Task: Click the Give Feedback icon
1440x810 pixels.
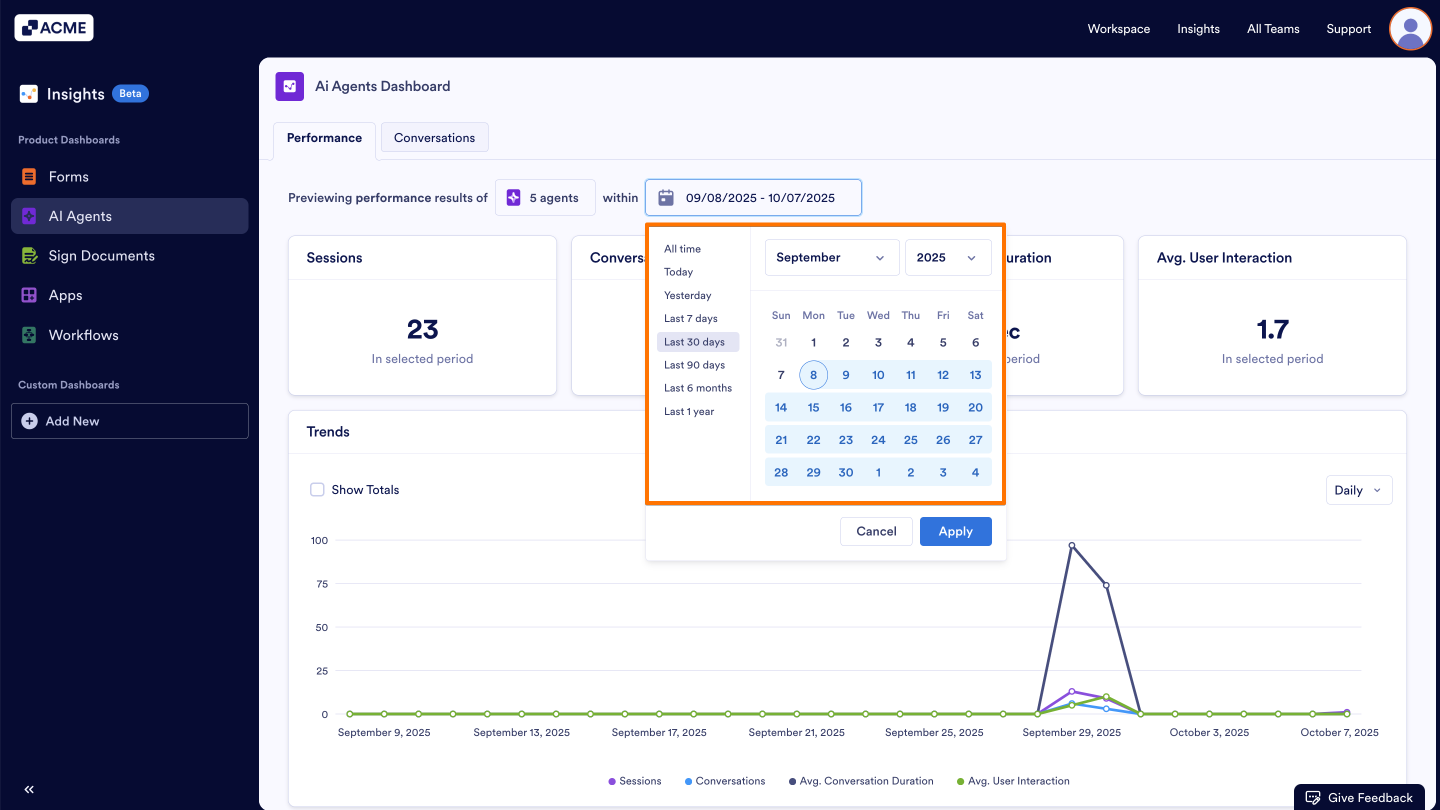Action: click(1313, 797)
